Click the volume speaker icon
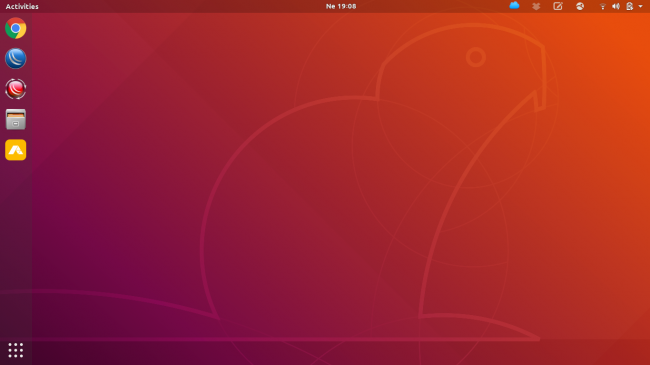The image size is (650, 365). (616, 6)
